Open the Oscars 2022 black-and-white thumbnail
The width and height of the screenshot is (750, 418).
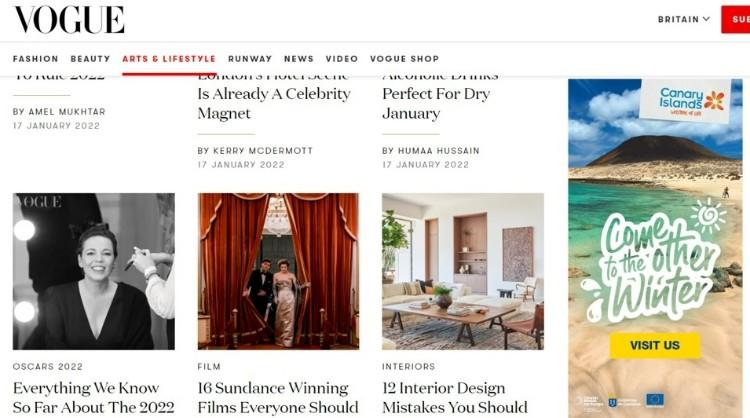click(x=94, y=271)
